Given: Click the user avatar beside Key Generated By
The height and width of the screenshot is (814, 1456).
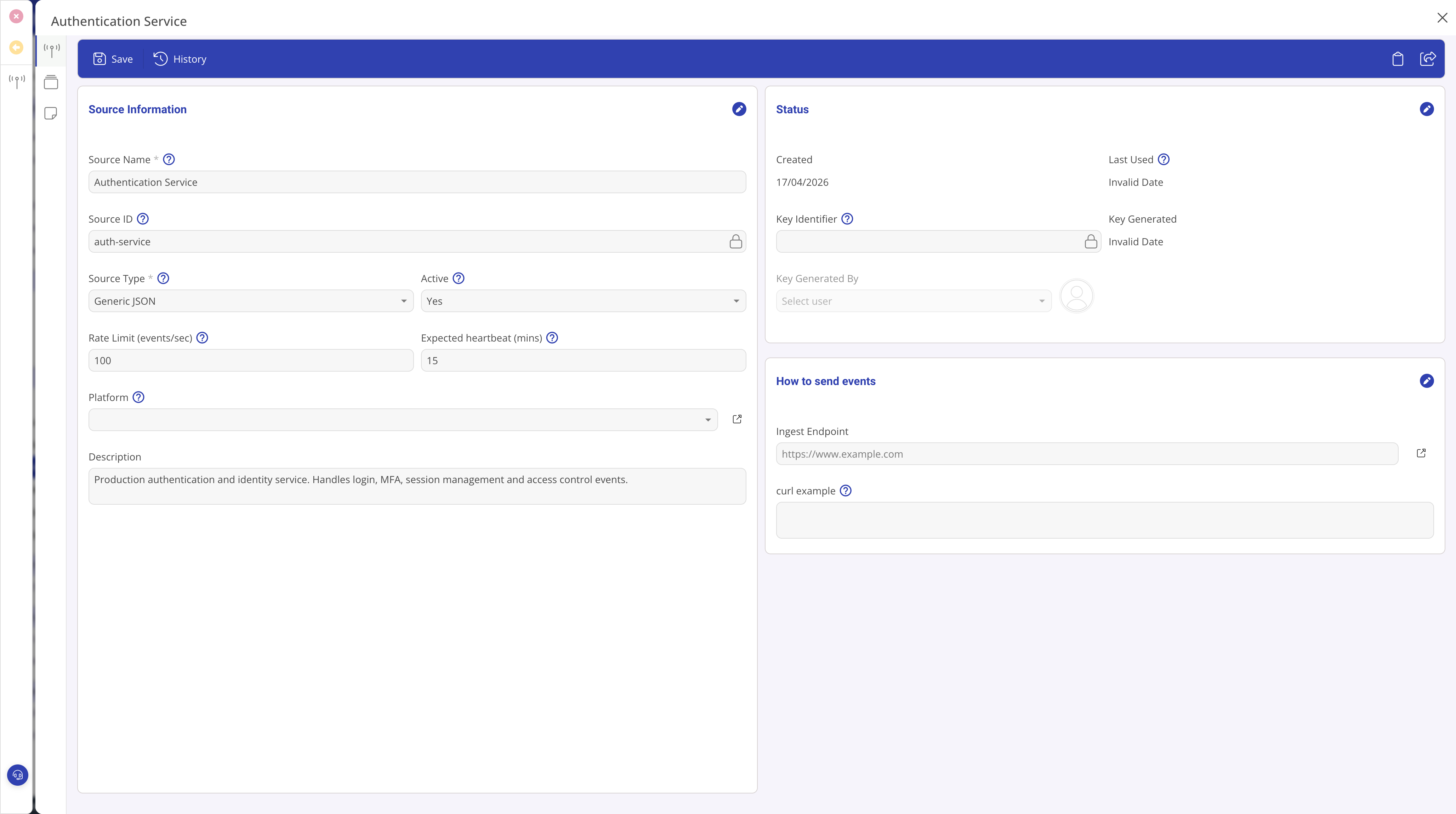Looking at the screenshot, I should 1076,295.
